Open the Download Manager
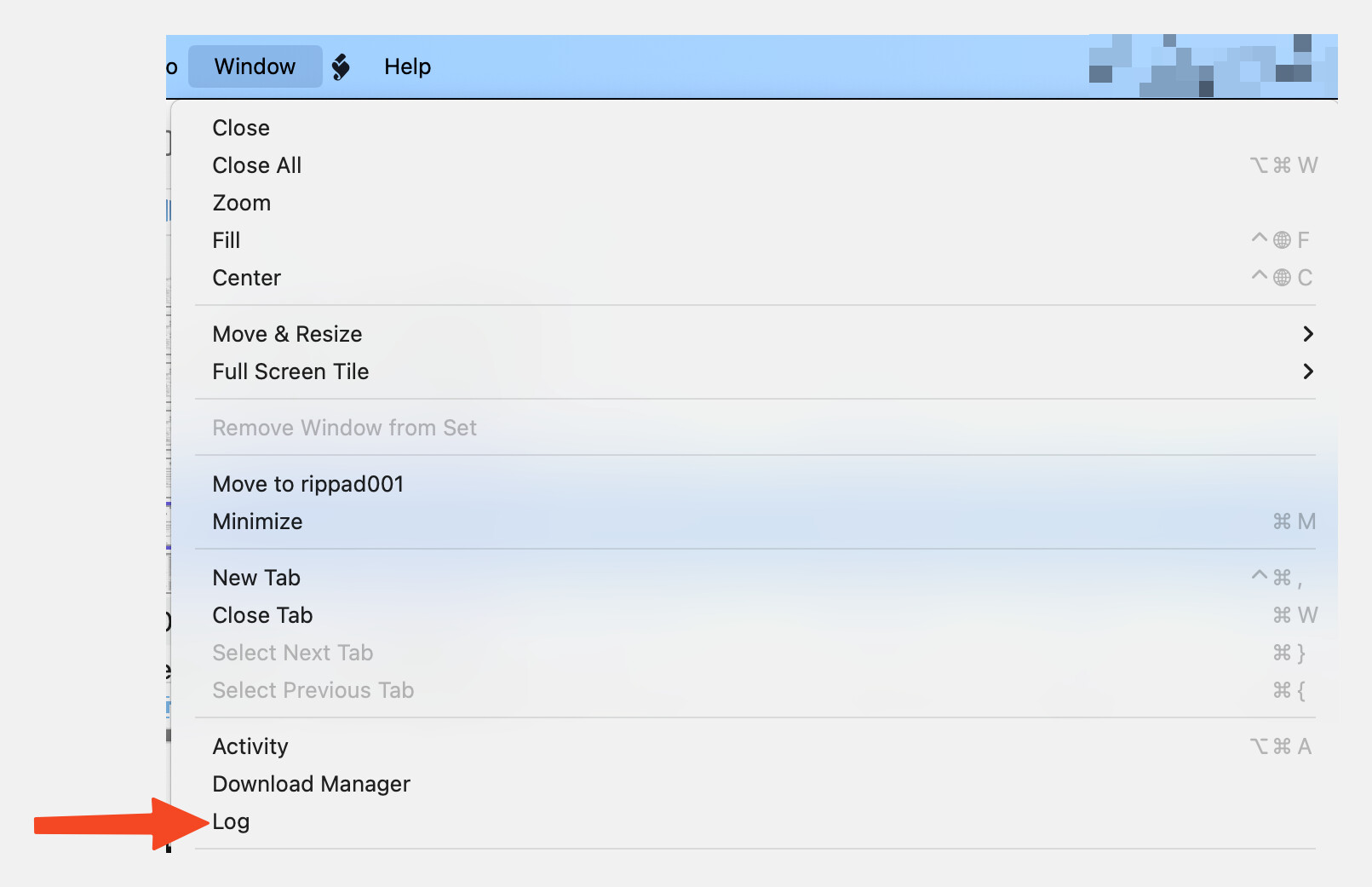This screenshot has width=1372, height=887. pos(312,784)
